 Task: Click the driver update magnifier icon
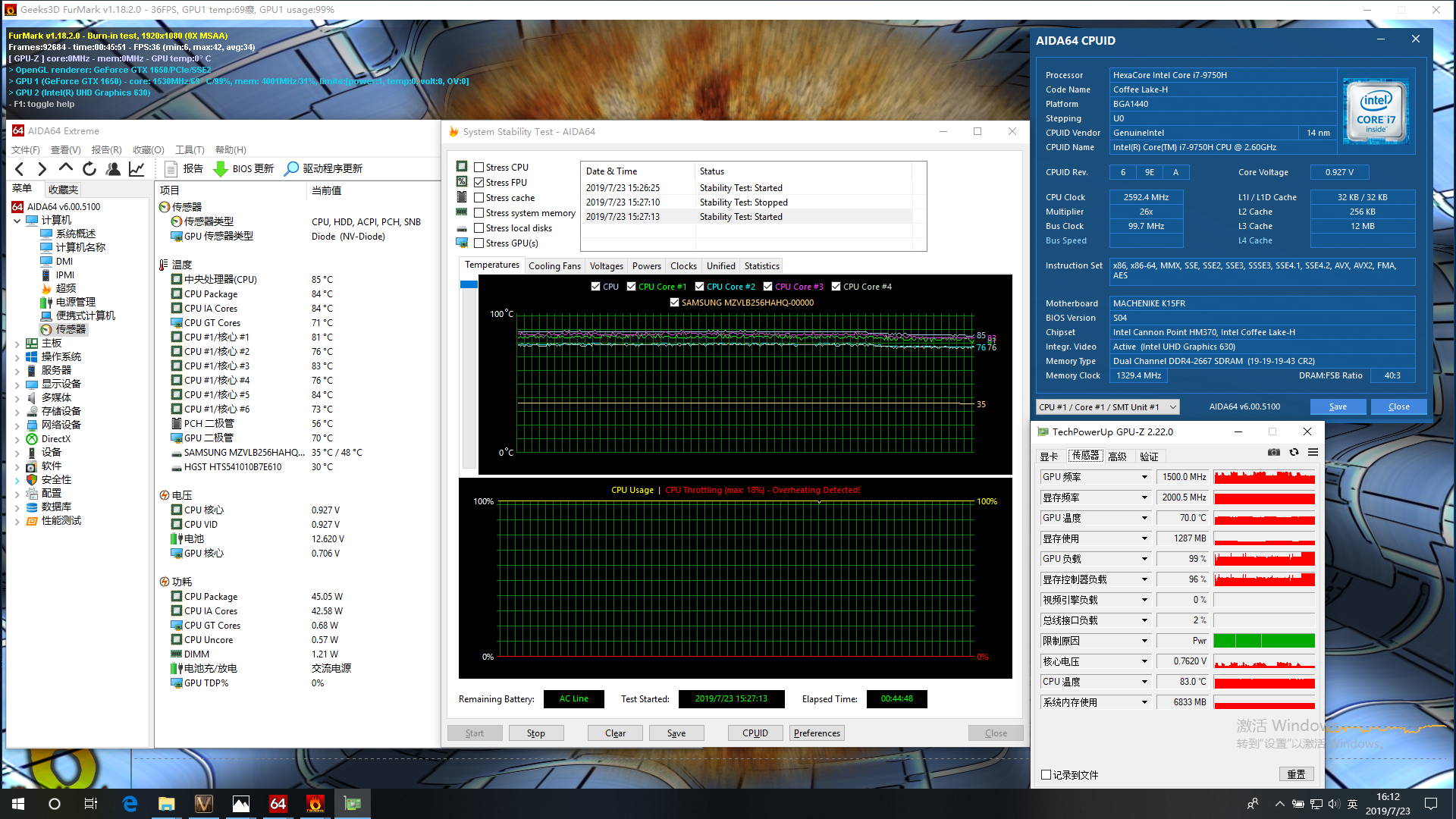click(291, 168)
